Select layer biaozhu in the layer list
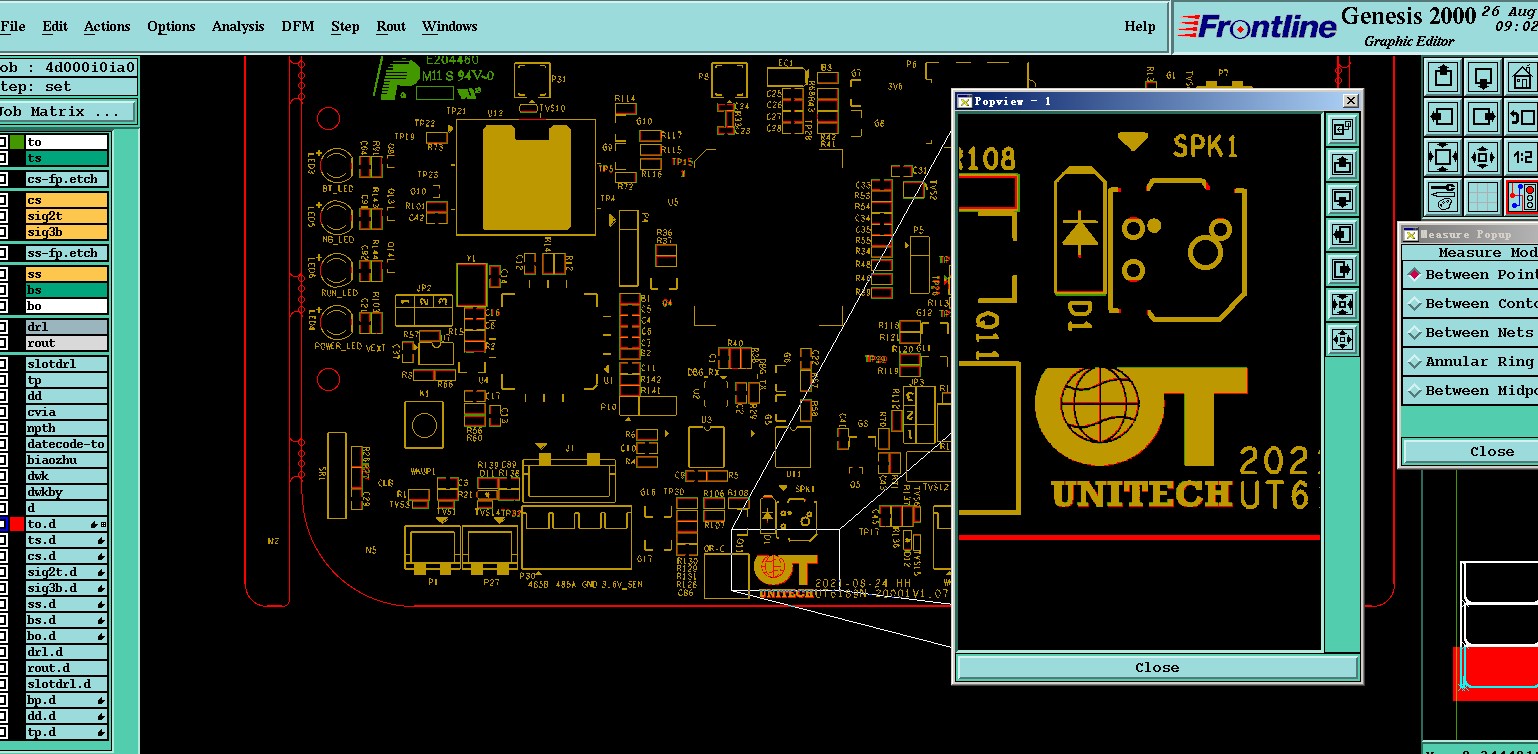This screenshot has width=1538, height=754. [x=66, y=460]
